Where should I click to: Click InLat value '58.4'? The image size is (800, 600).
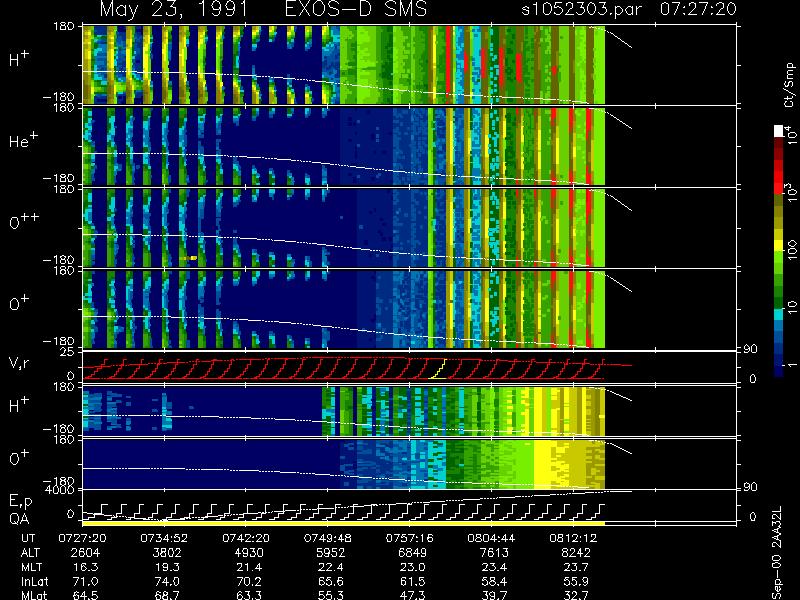(494, 581)
